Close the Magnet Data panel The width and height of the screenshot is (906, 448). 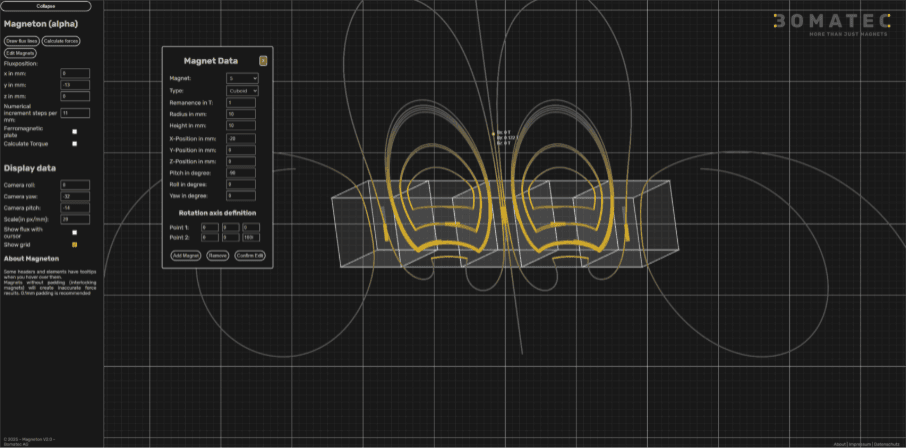tap(263, 60)
